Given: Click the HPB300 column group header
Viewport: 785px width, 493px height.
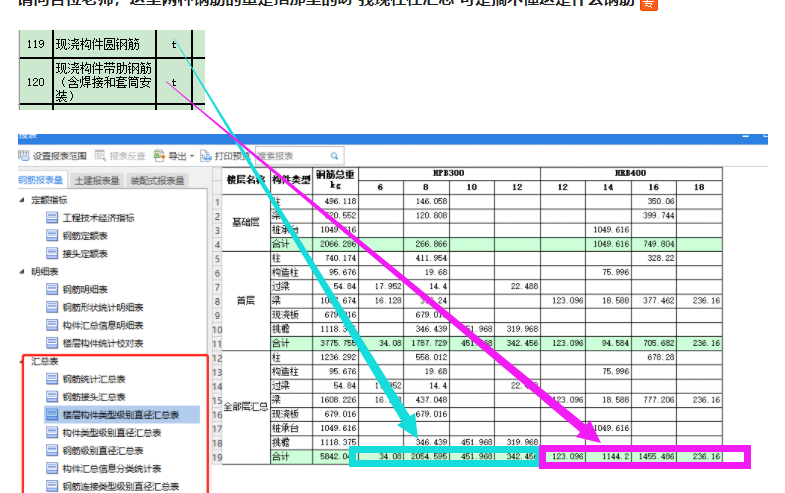Looking at the screenshot, I should [x=449, y=173].
